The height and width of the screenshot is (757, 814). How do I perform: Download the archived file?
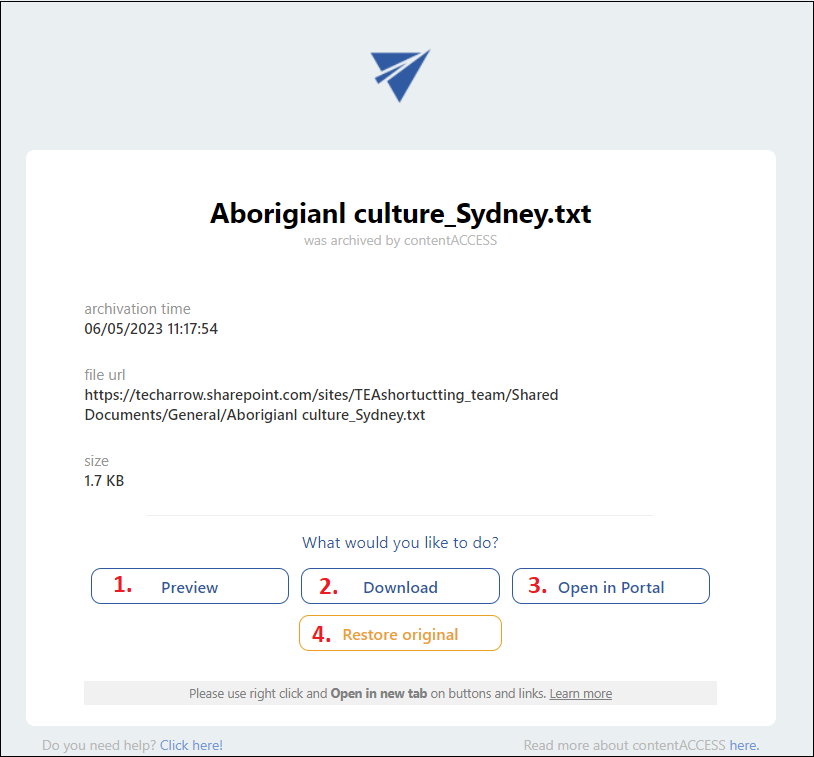400,587
